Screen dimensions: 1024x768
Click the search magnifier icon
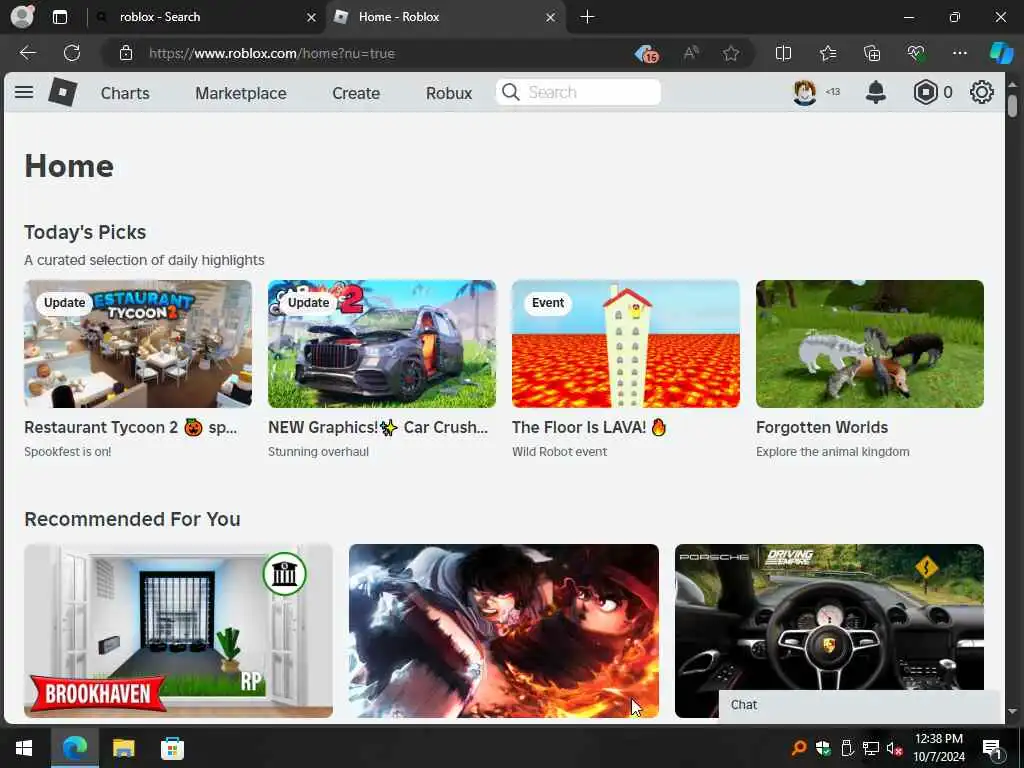pos(511,92)
